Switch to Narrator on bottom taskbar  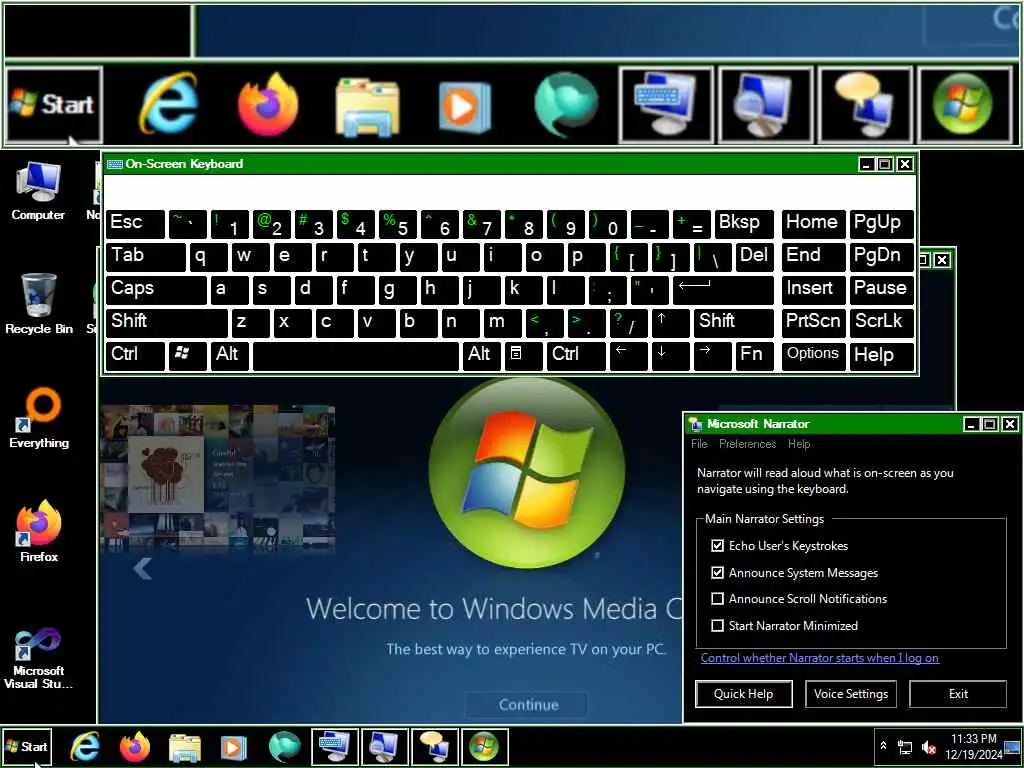tap(435, 746)
